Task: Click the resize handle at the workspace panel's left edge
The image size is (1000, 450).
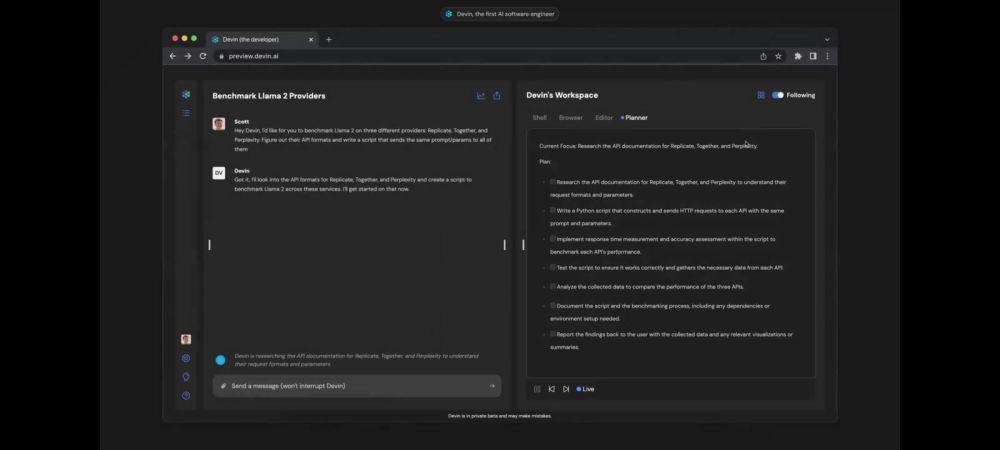Action: tap(523, 245)
